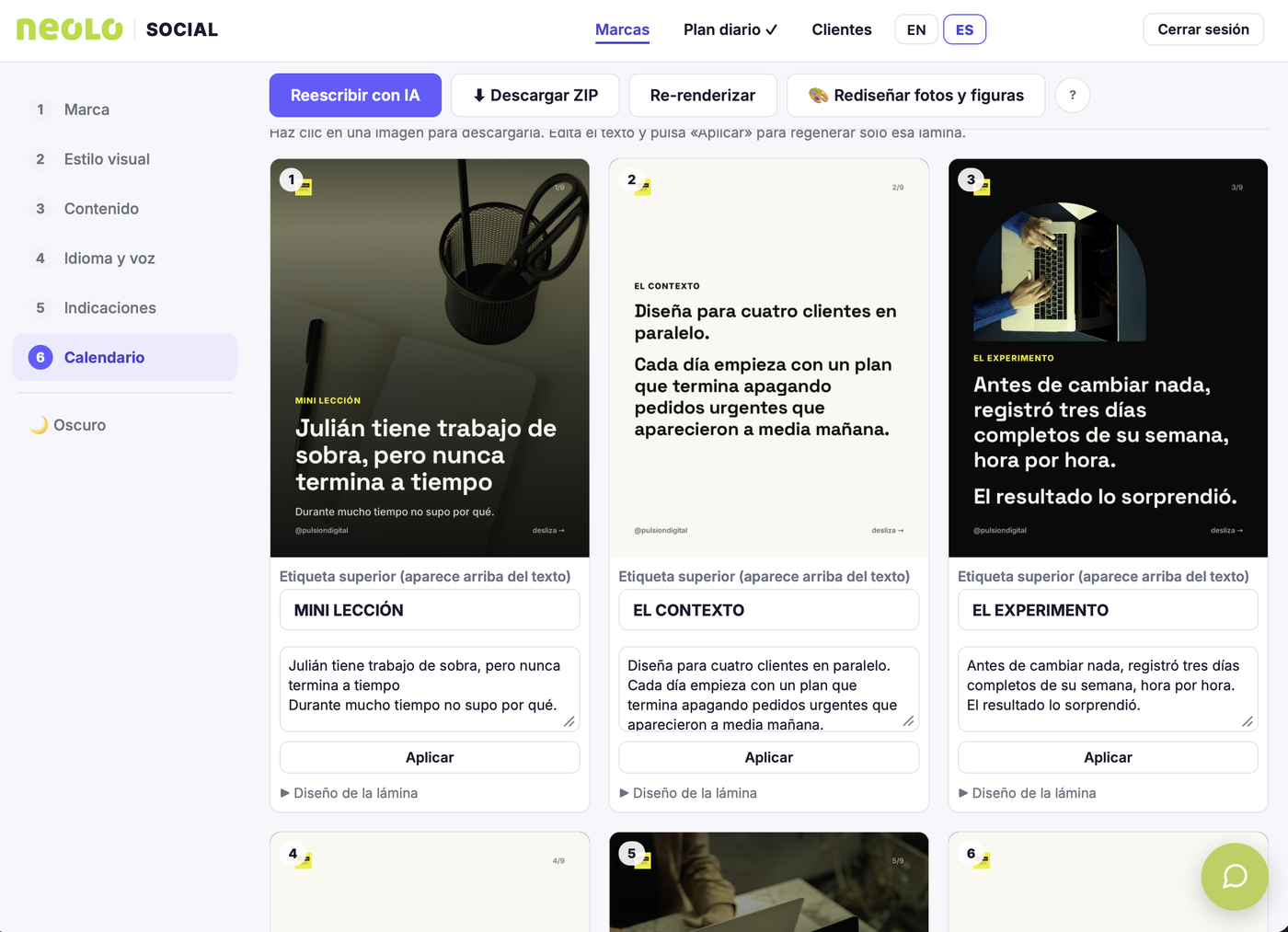
Task: Apply changes to the EL EXPERIMENTO slide
Action: pyautogui.click(x=1108, y=757)
